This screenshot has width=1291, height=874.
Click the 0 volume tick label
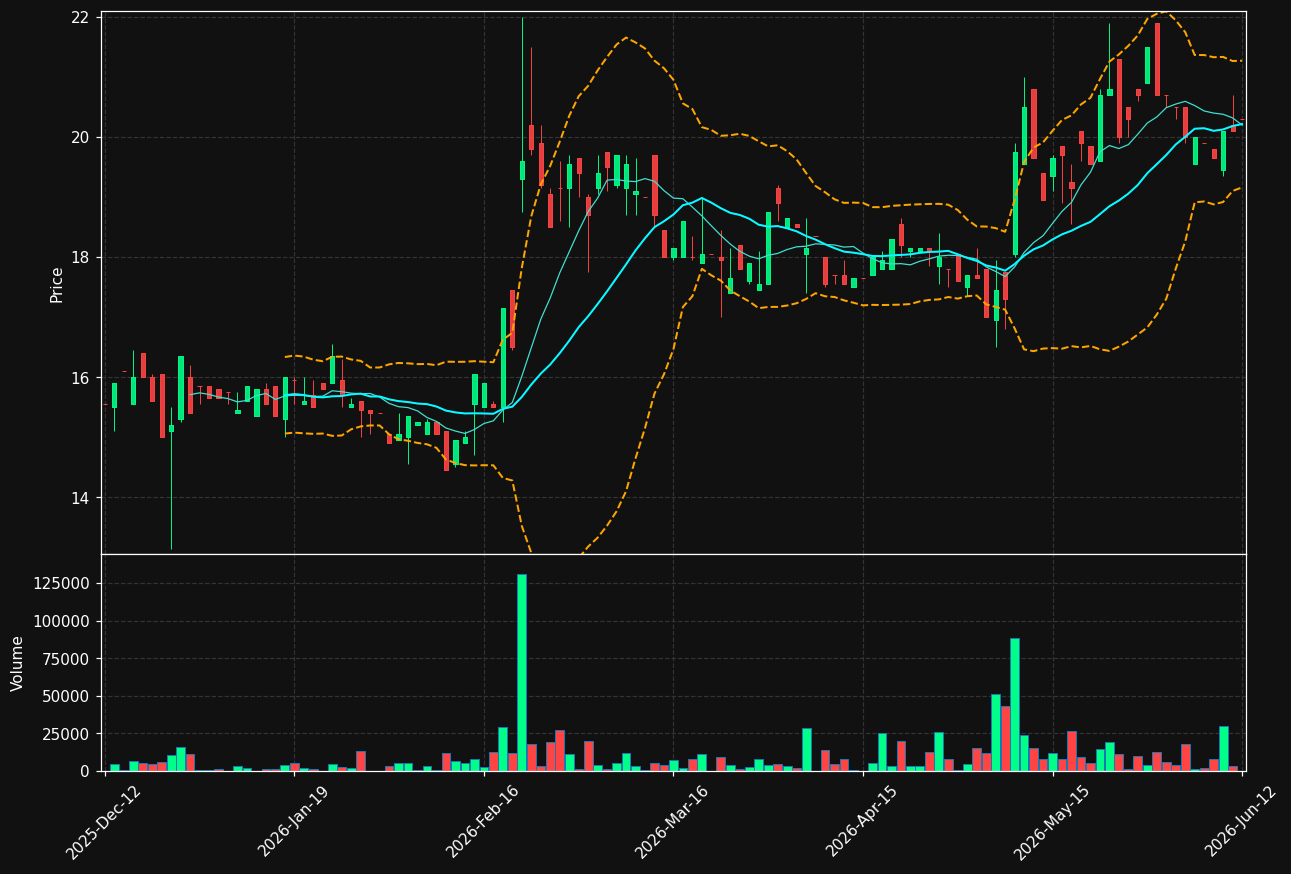pyautogui.click(x=85, y=771)
